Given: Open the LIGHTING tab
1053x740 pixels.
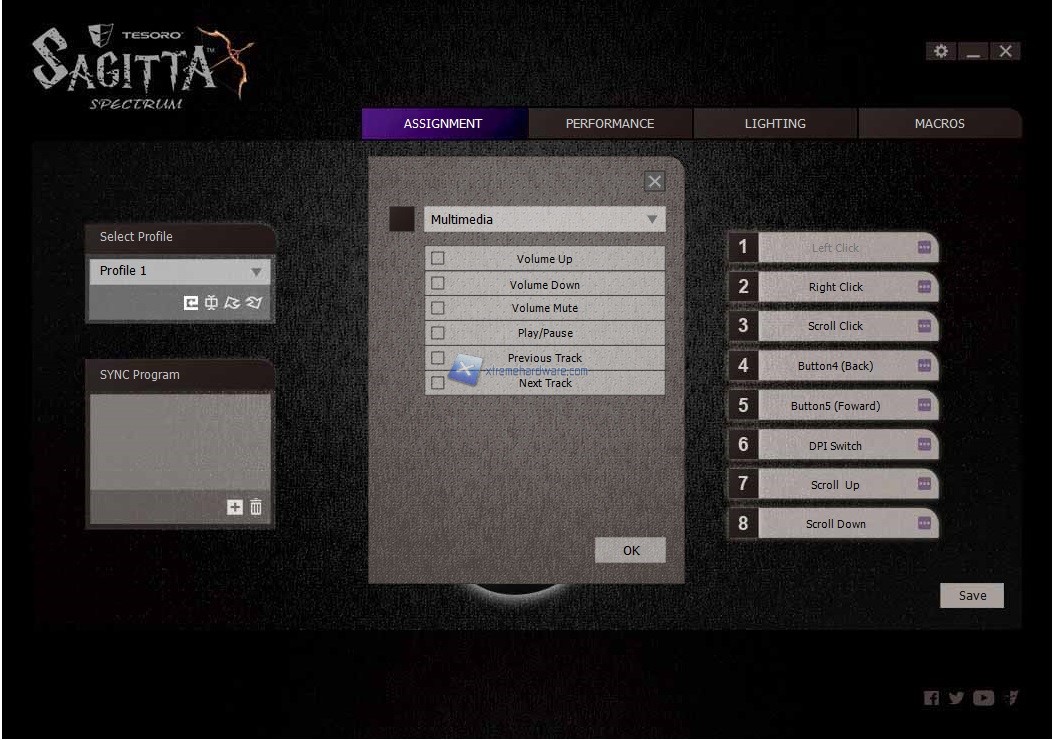Looking at the screenshot, I should (775, 124).
